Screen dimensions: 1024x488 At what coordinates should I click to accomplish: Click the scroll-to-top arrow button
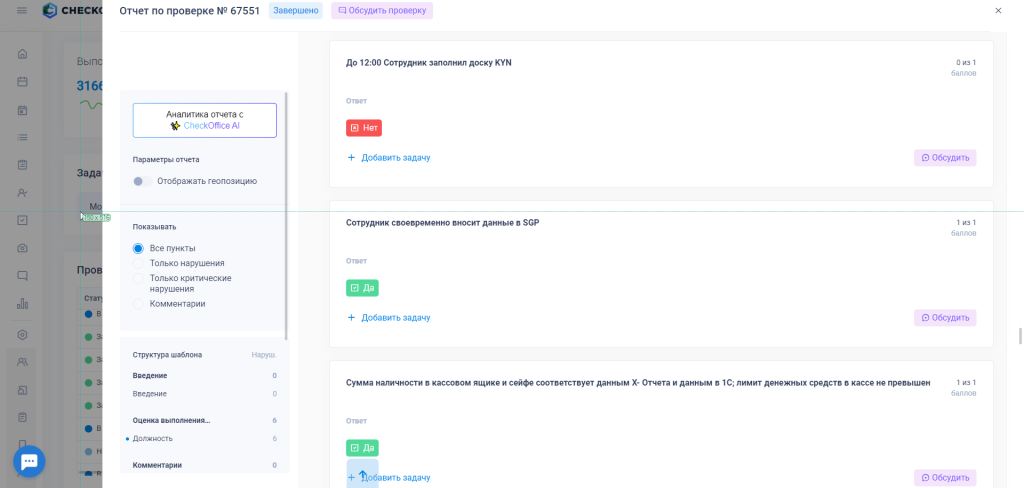point(363,475)
